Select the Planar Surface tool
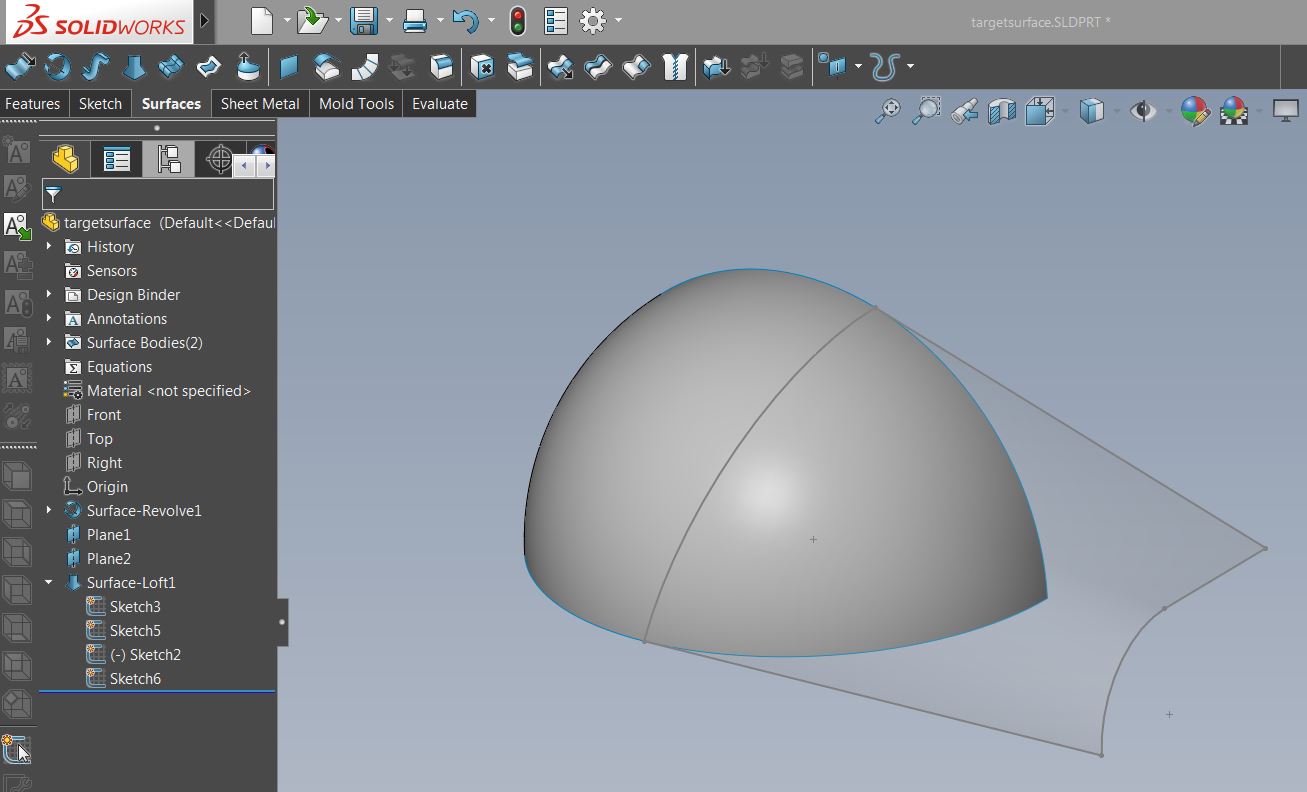The width and height of the screenshot is (1307, 792). click(x=289, y=67)
